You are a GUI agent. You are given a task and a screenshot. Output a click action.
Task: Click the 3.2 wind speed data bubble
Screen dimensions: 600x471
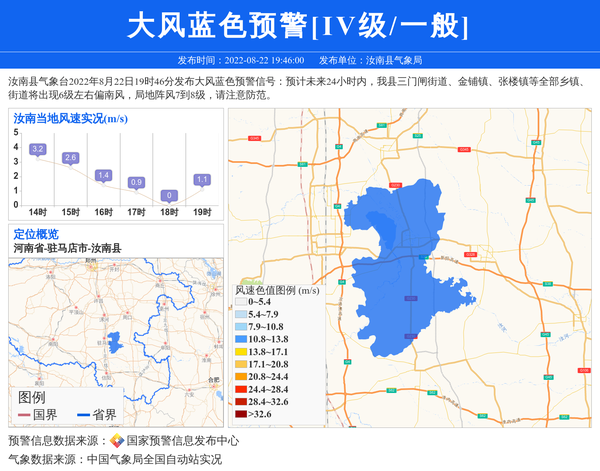click(38, 149)
